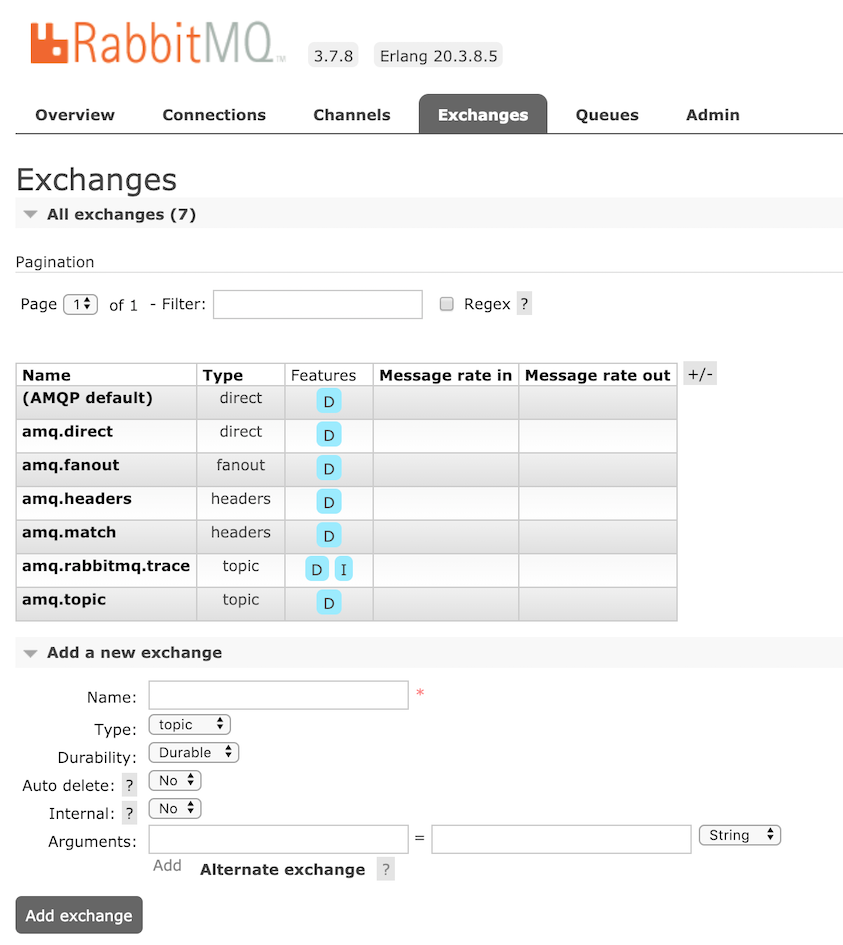Open the Auto delete dropdown
The height and width of the screenshot is (945, 843).
[x=175, y=780]
